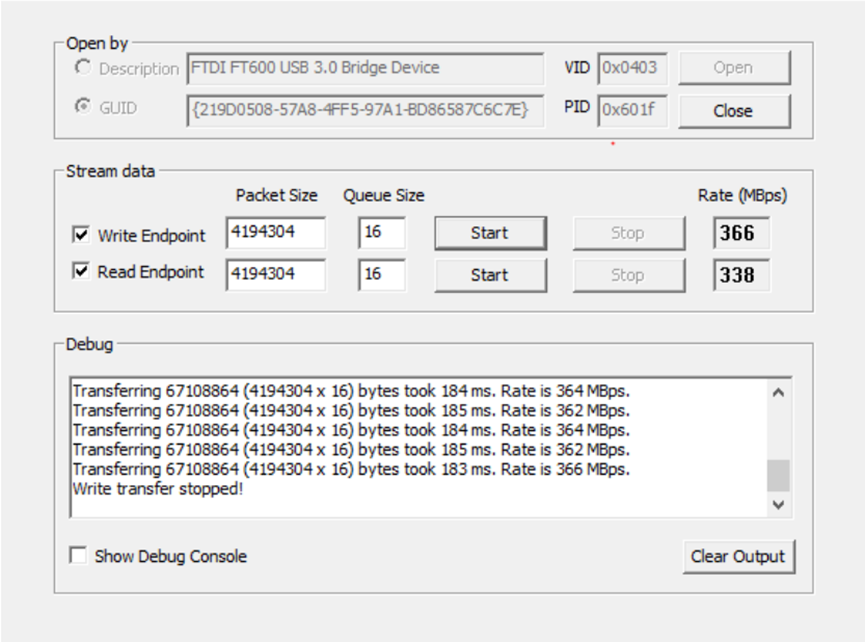Click the Close device button
The height and width of the screenshot is (642, 865).
point(734,111)
